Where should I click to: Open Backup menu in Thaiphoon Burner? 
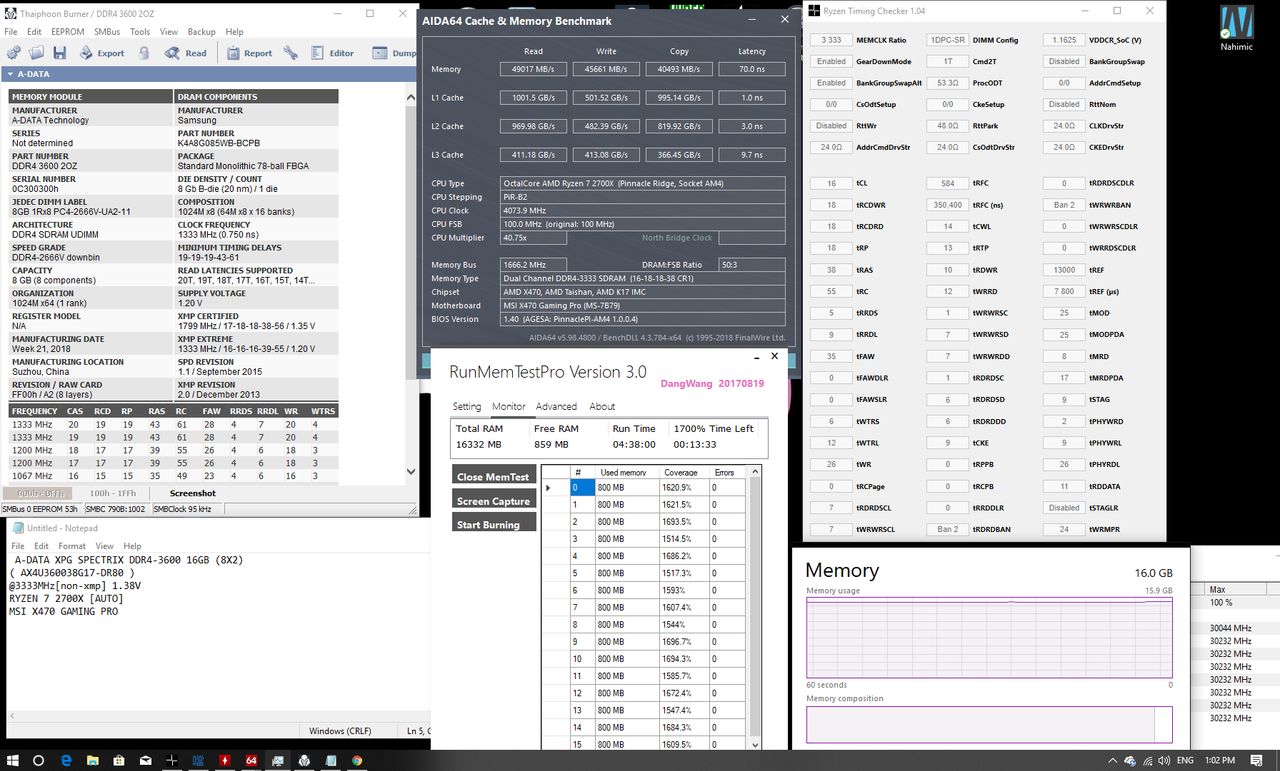click(201, 32)
